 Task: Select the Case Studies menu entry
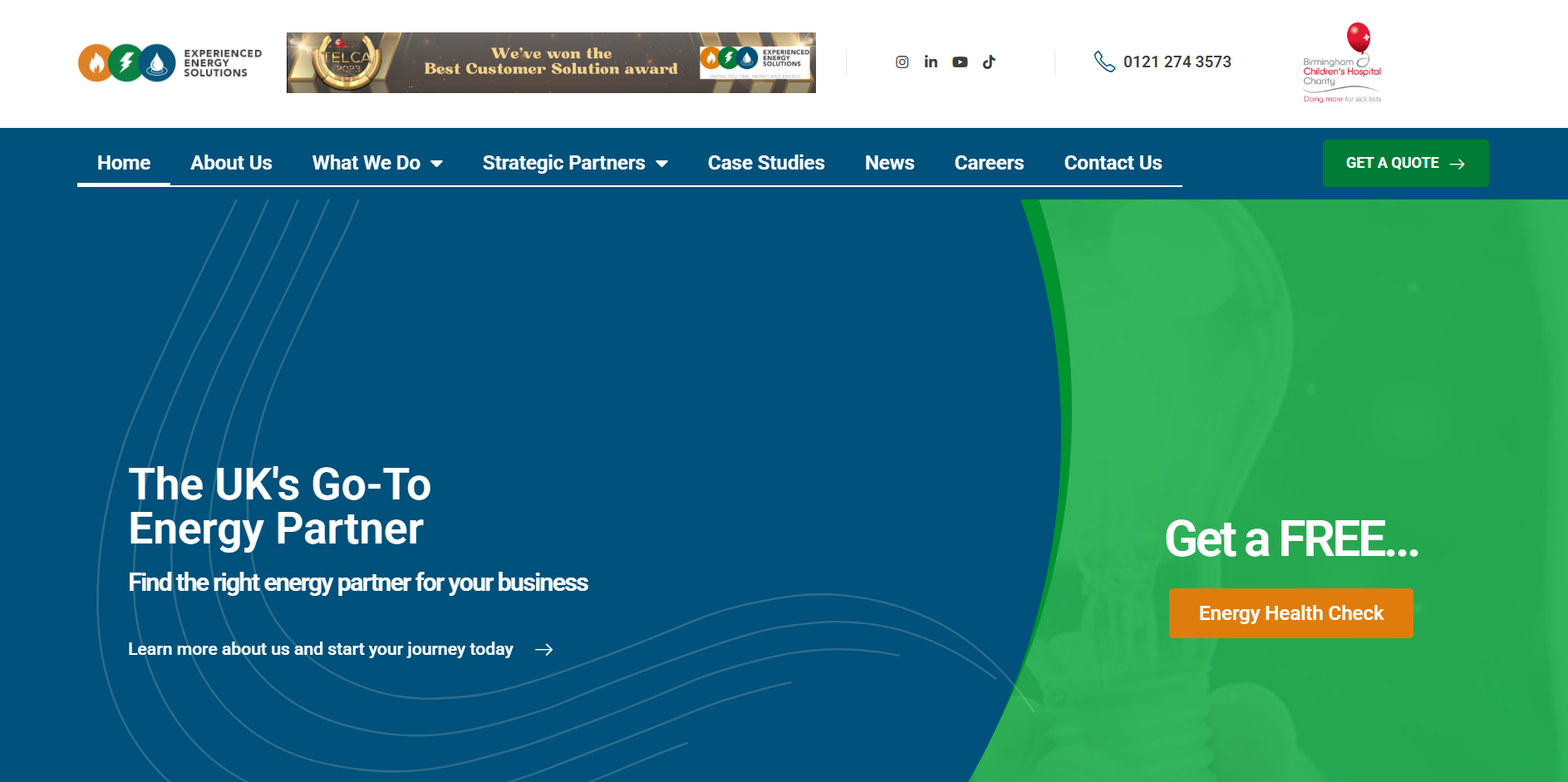(x=765, y=163)
